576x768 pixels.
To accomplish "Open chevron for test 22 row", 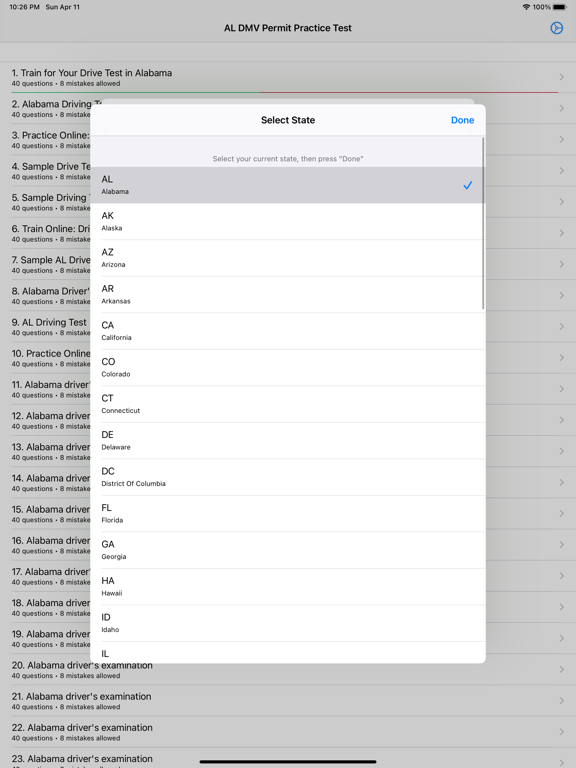I will (x=562, y=732).
